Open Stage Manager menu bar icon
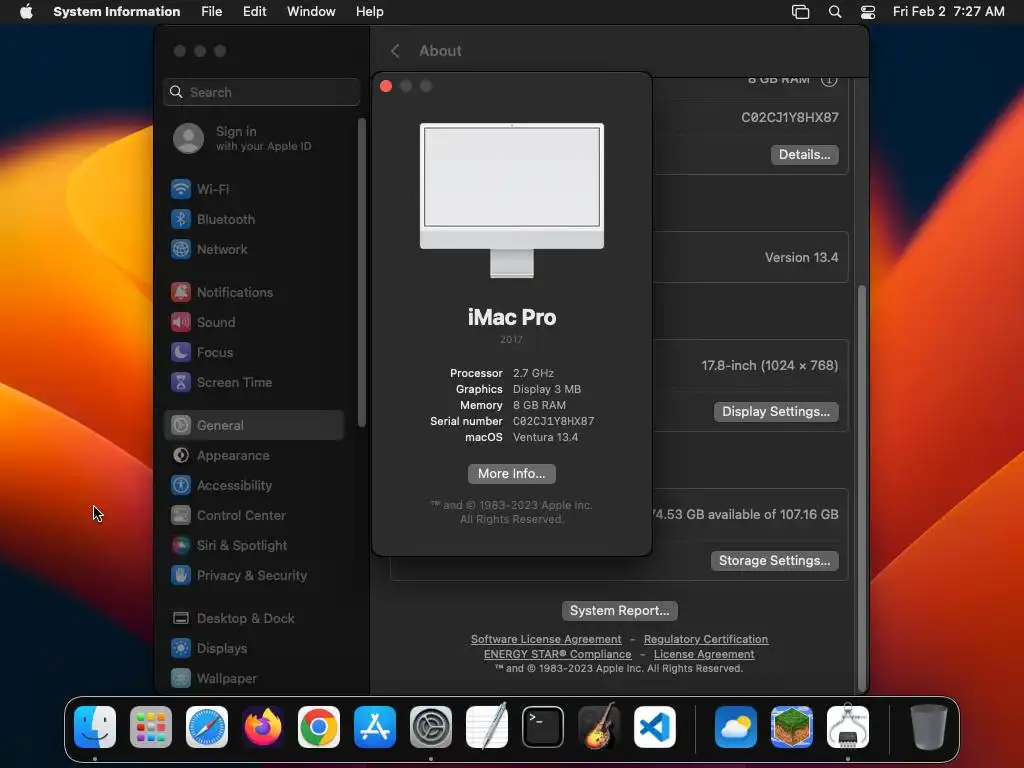This screenshot has width=1024, height=768. [801, 12]
